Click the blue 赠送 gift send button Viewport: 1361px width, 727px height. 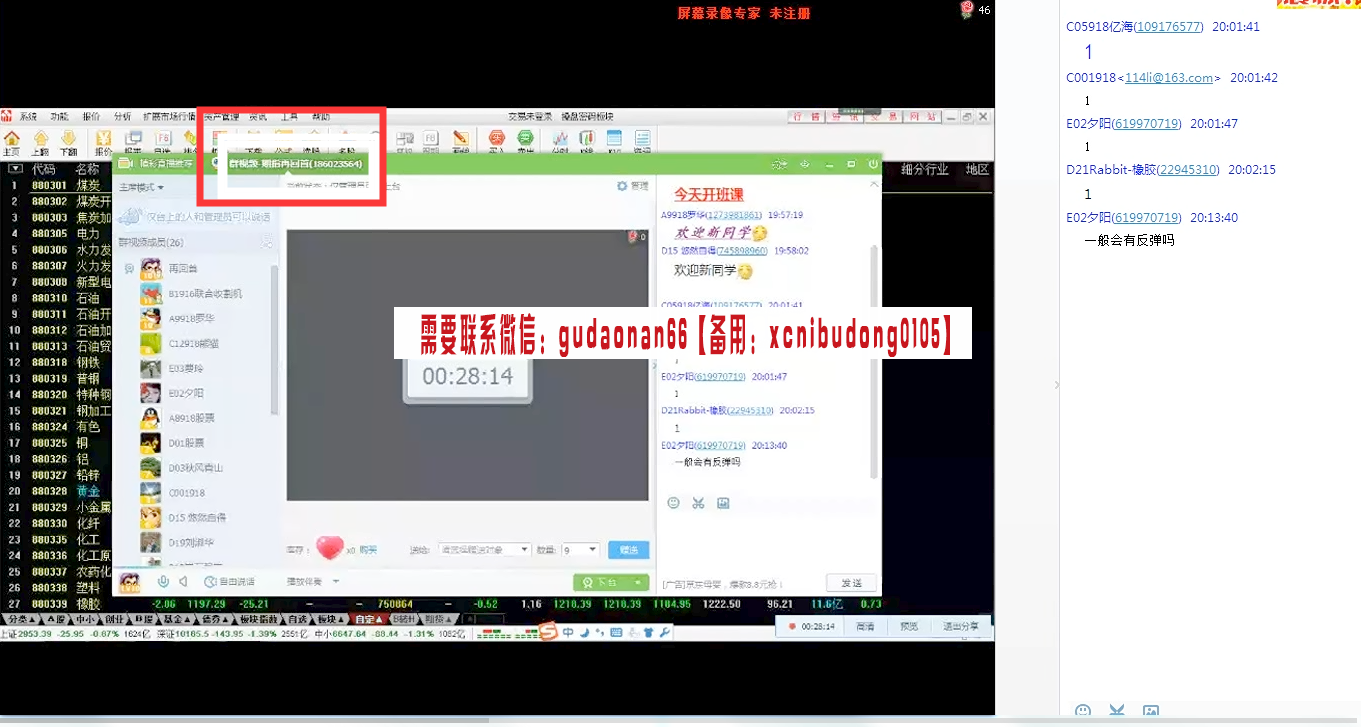628,550
